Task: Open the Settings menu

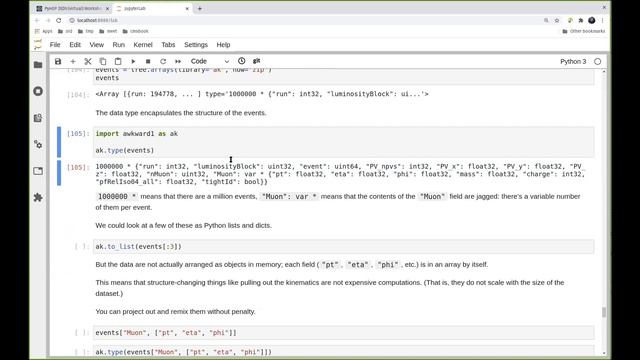Action: coord(196,45)
